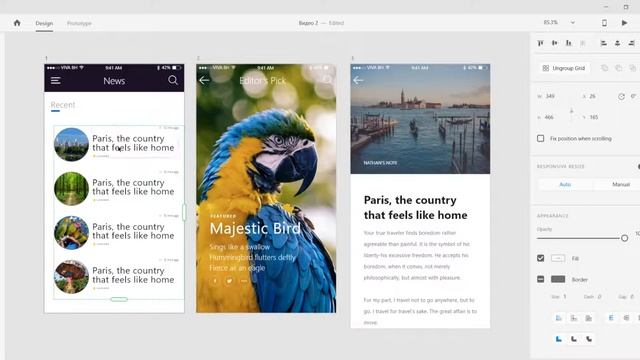Image resolution: width=640 pixels, height=360 pixels.
Task: Align selected objects to top
Action: point(541,43)
